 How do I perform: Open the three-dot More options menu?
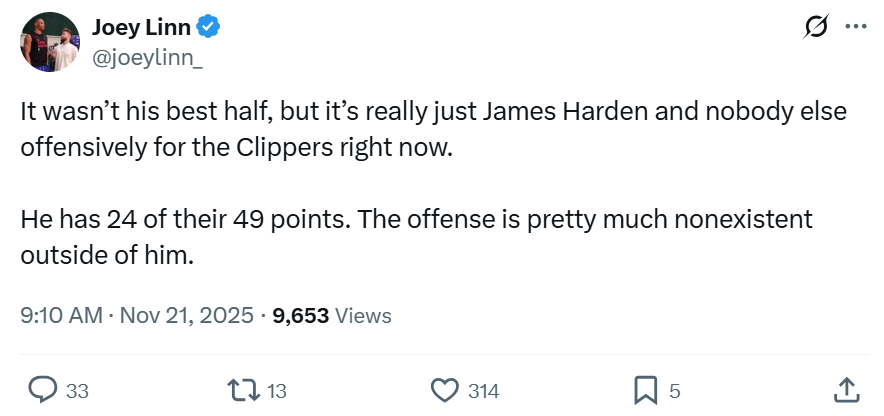(855, 27)
